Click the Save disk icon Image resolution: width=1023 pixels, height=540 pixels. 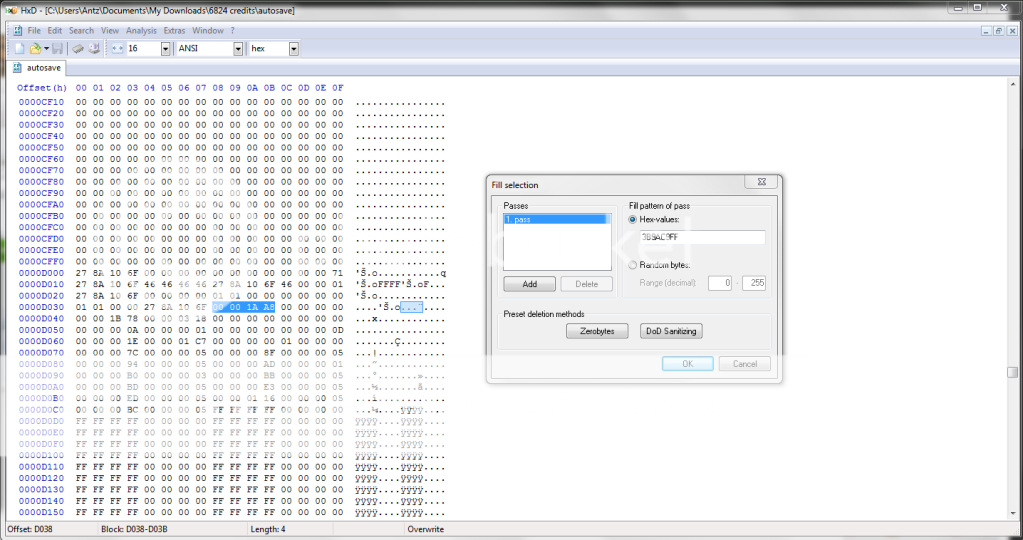pyautogui.click(x=57, y=48)
